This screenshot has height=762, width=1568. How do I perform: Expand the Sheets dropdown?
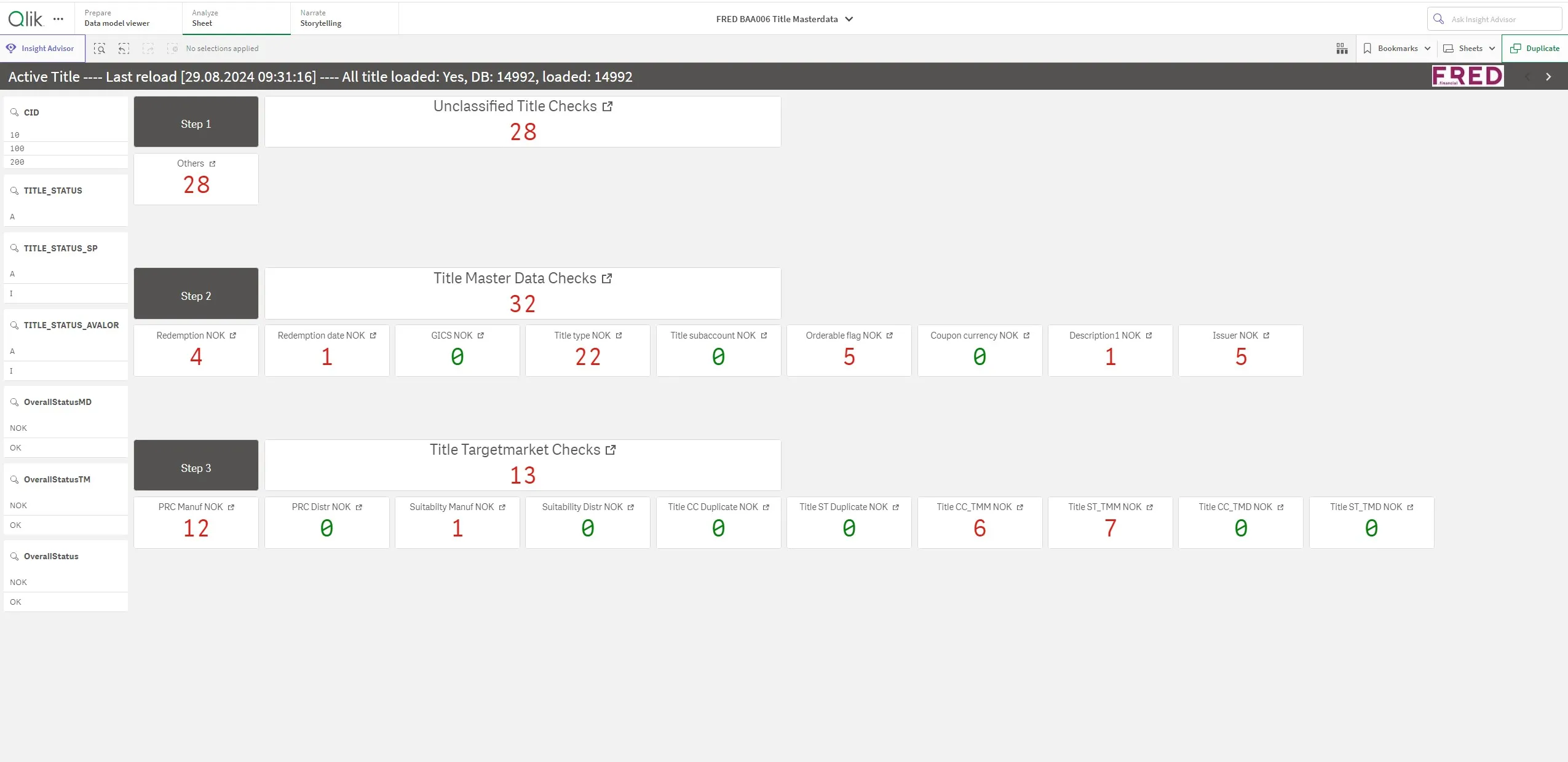click(1492, 49)
